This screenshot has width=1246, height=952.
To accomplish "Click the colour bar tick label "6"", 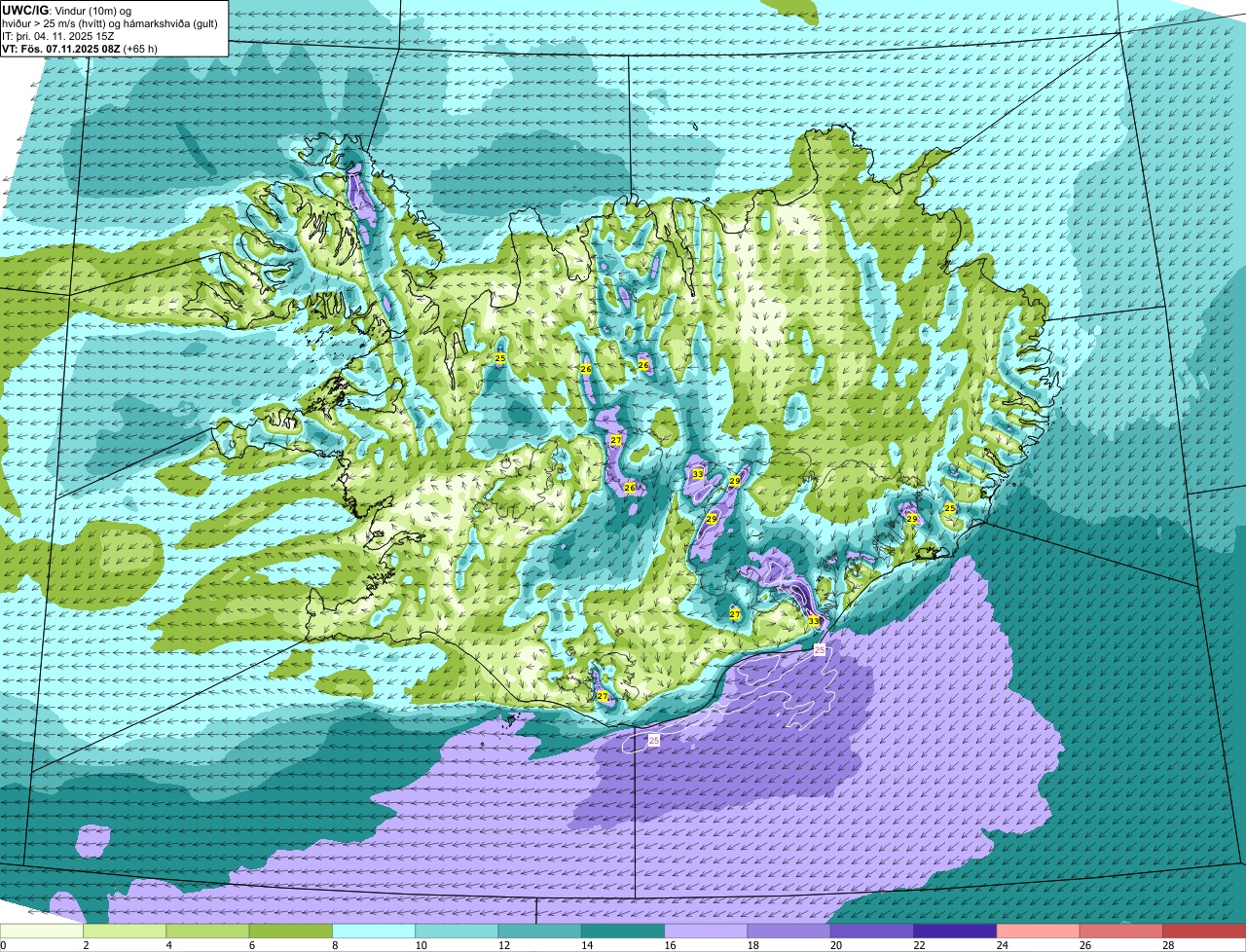I will click(251, 945).
